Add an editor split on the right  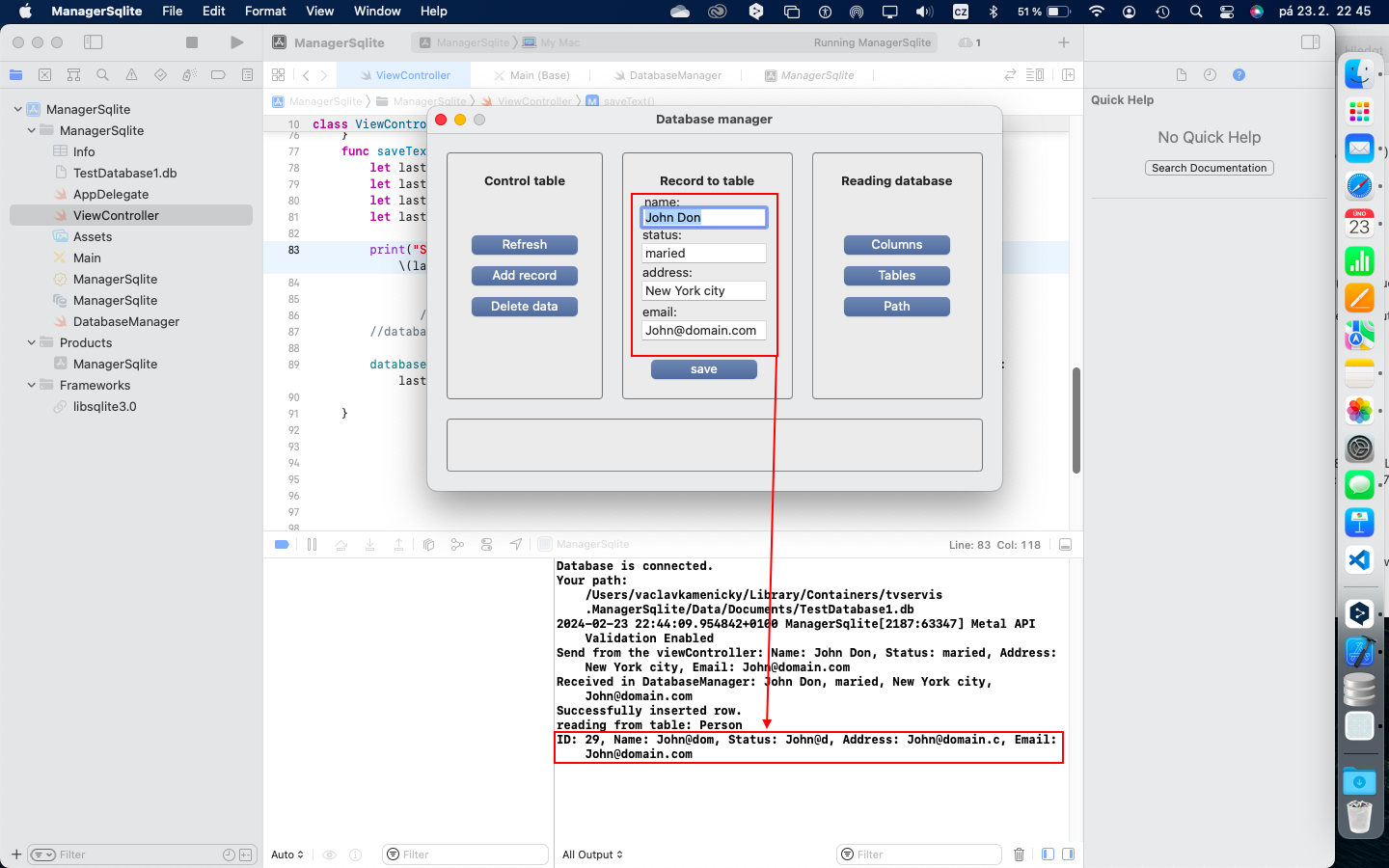click(x=1068, y=75)
